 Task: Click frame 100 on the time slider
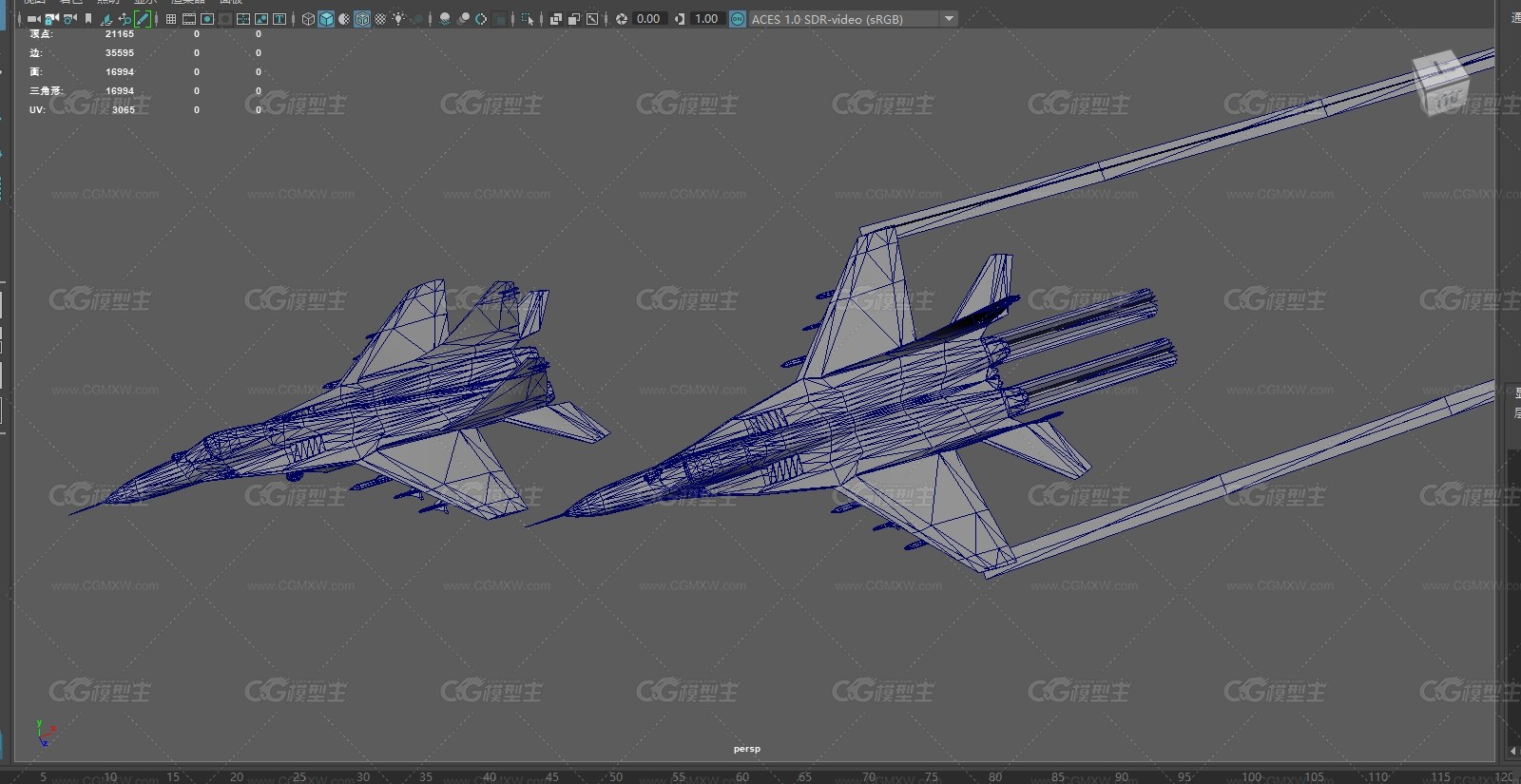(1252, 776)
